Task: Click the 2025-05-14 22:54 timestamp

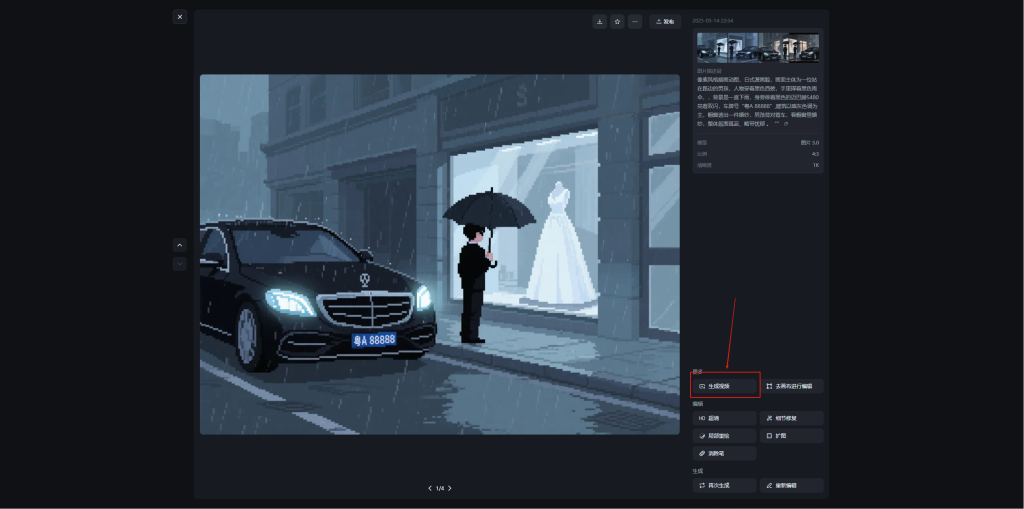Action: tap(712, 21)
